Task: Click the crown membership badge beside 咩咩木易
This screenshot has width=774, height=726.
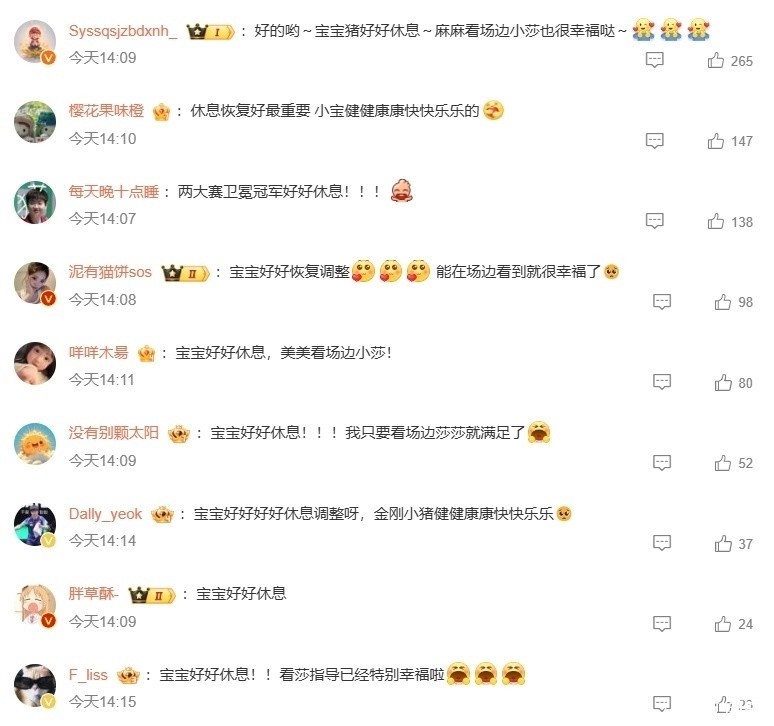Action: tap(146, 353)
